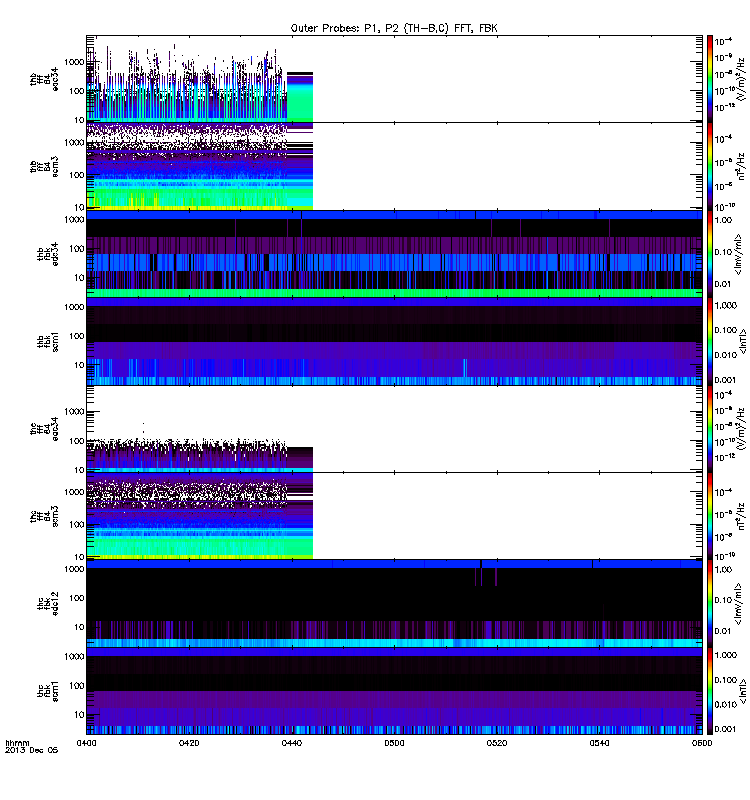This screenshot has height=800, width=750.
Task: Click the top (V/m)²/Hz color bar
Action: tap(710, 79)
